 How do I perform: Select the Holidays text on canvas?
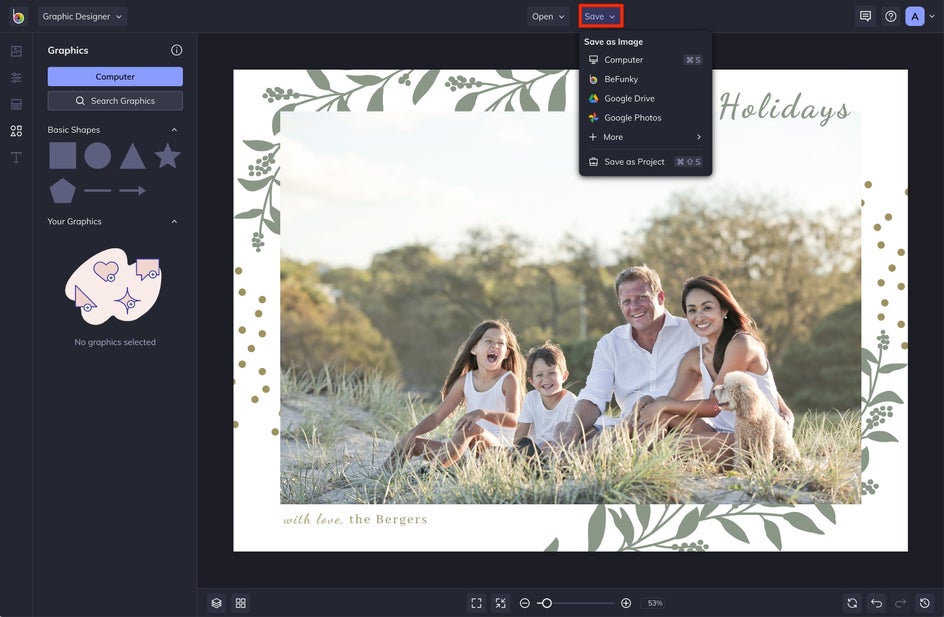[785, 107]
